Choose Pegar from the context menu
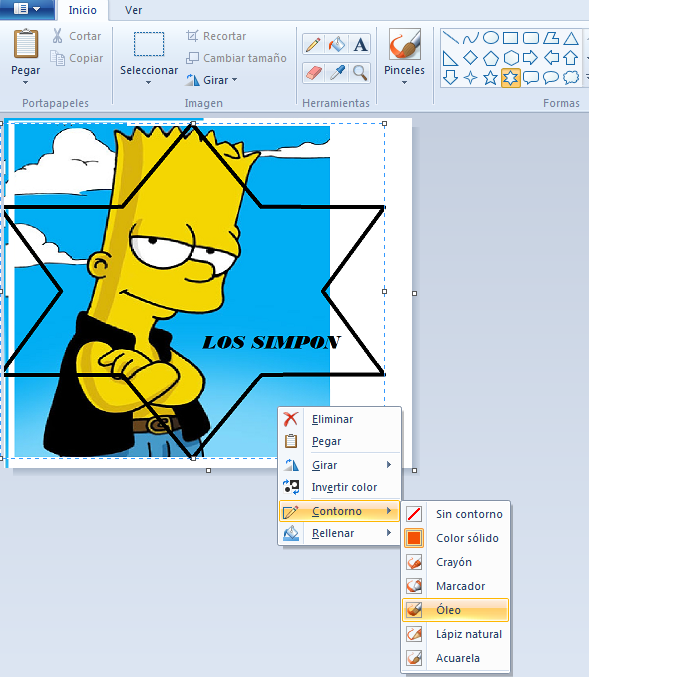Screen dimensions: 683x677 click(339, 441)
